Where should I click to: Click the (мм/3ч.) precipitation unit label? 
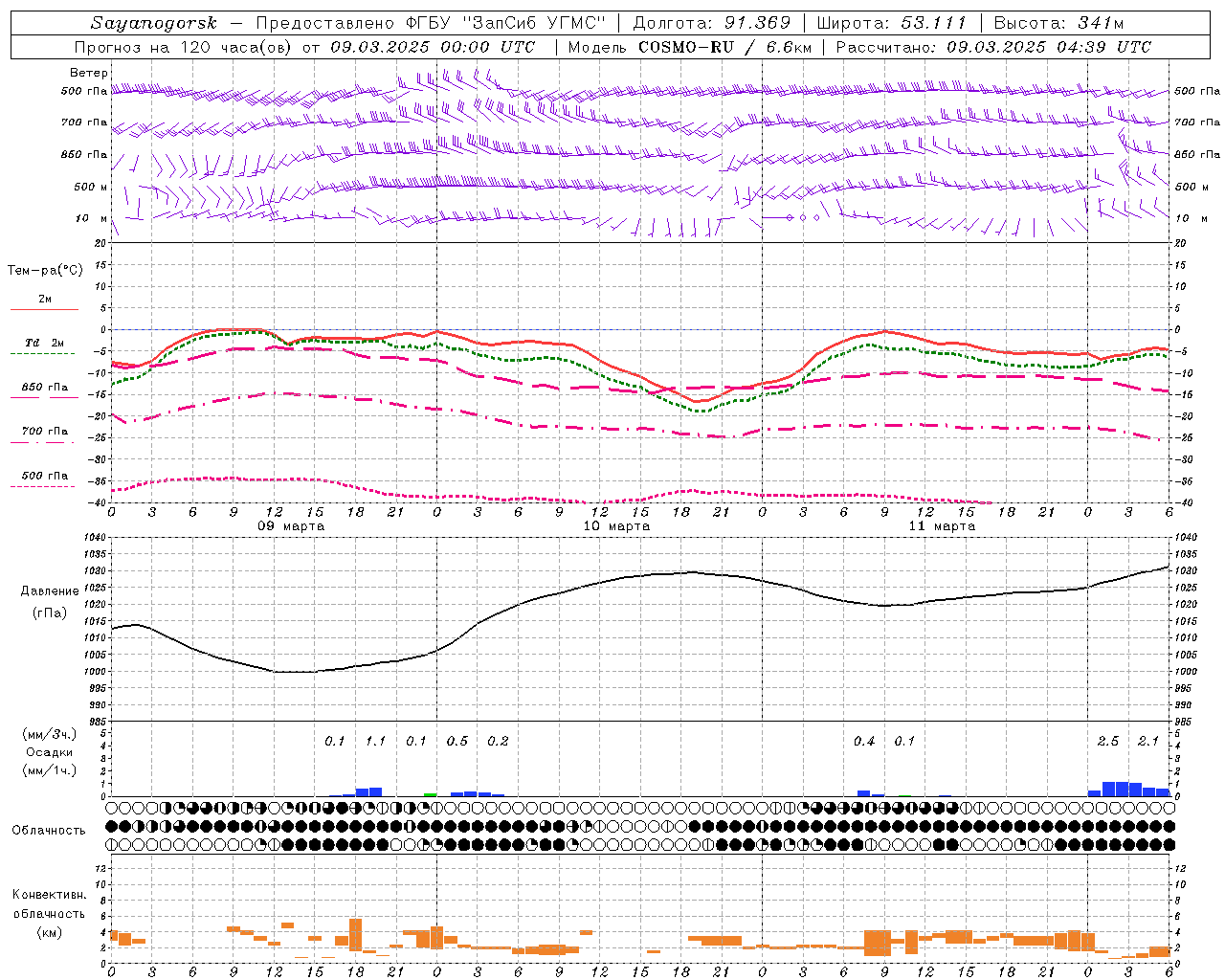[x=49, y=734]
